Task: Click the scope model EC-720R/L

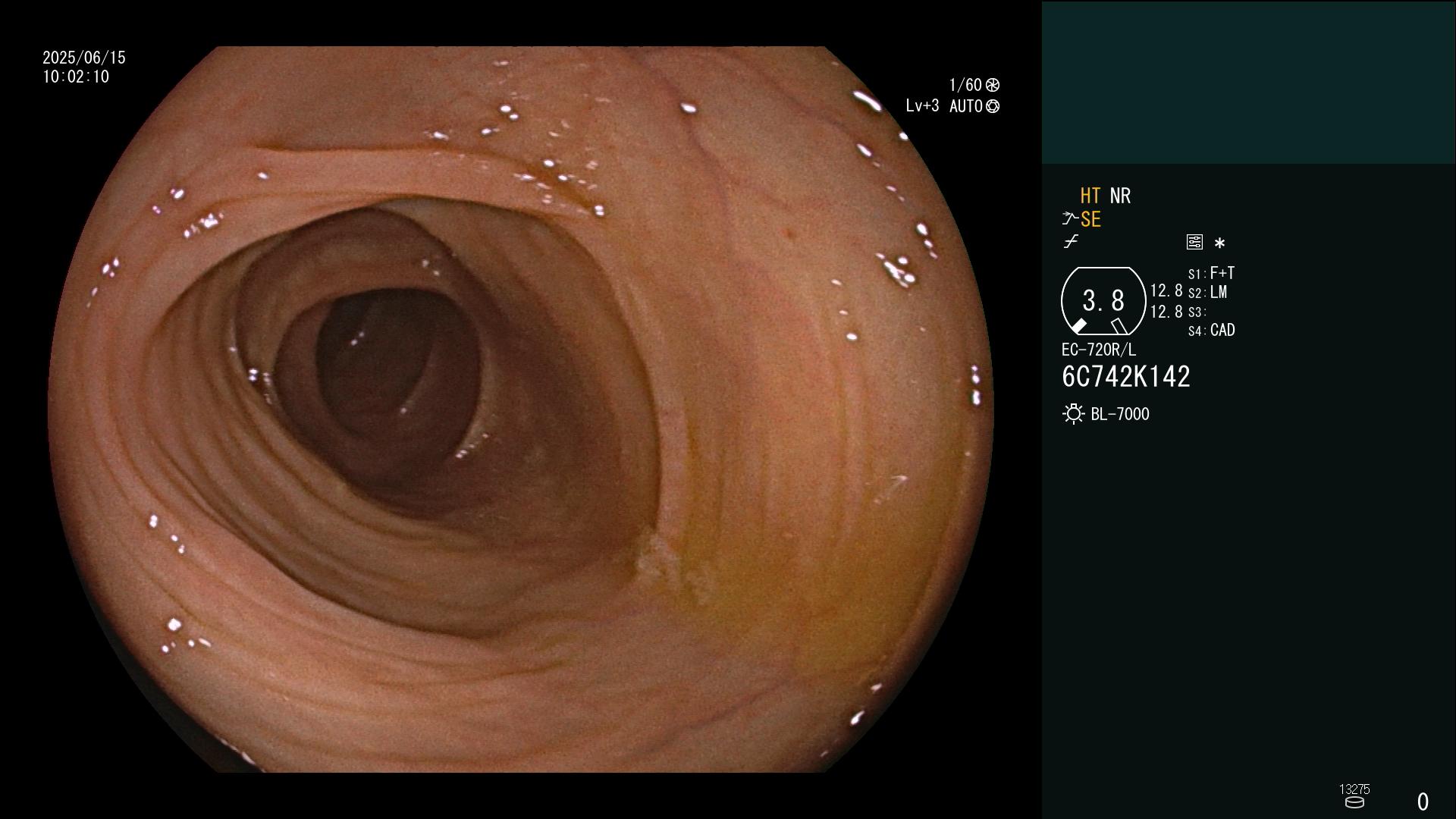Action: [1099, 350]
